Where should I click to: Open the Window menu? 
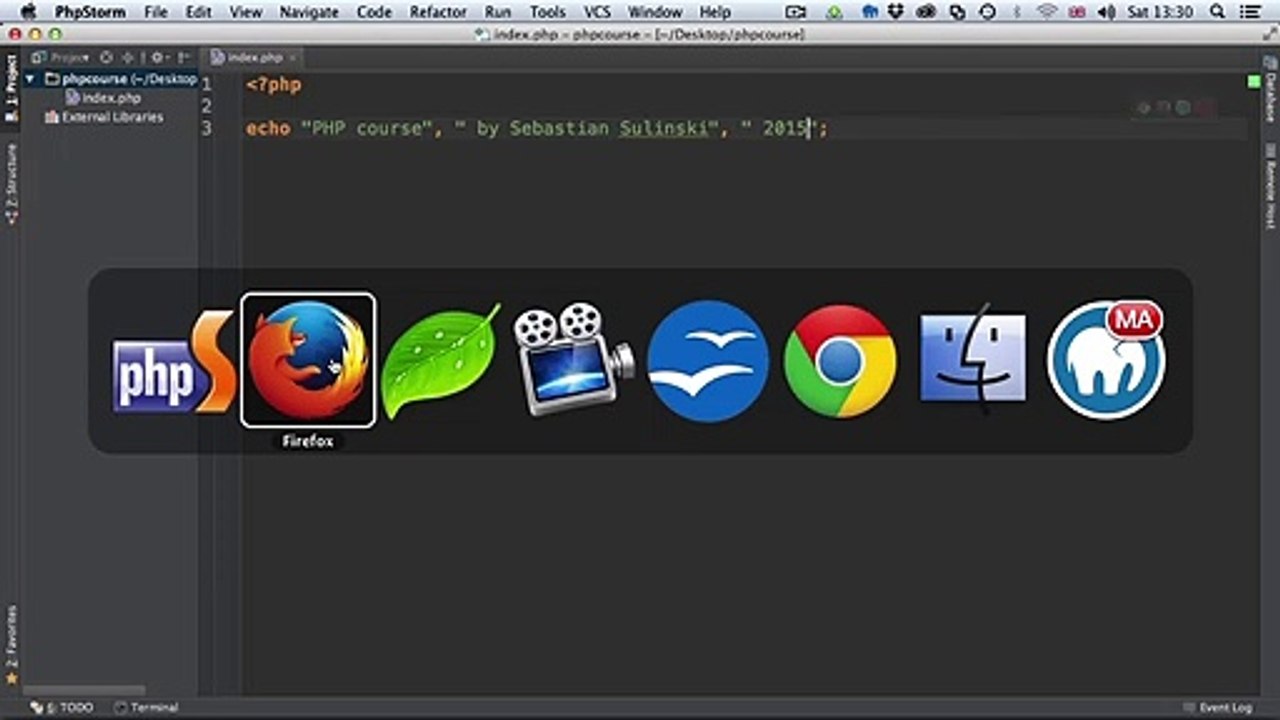coord(654,12)
